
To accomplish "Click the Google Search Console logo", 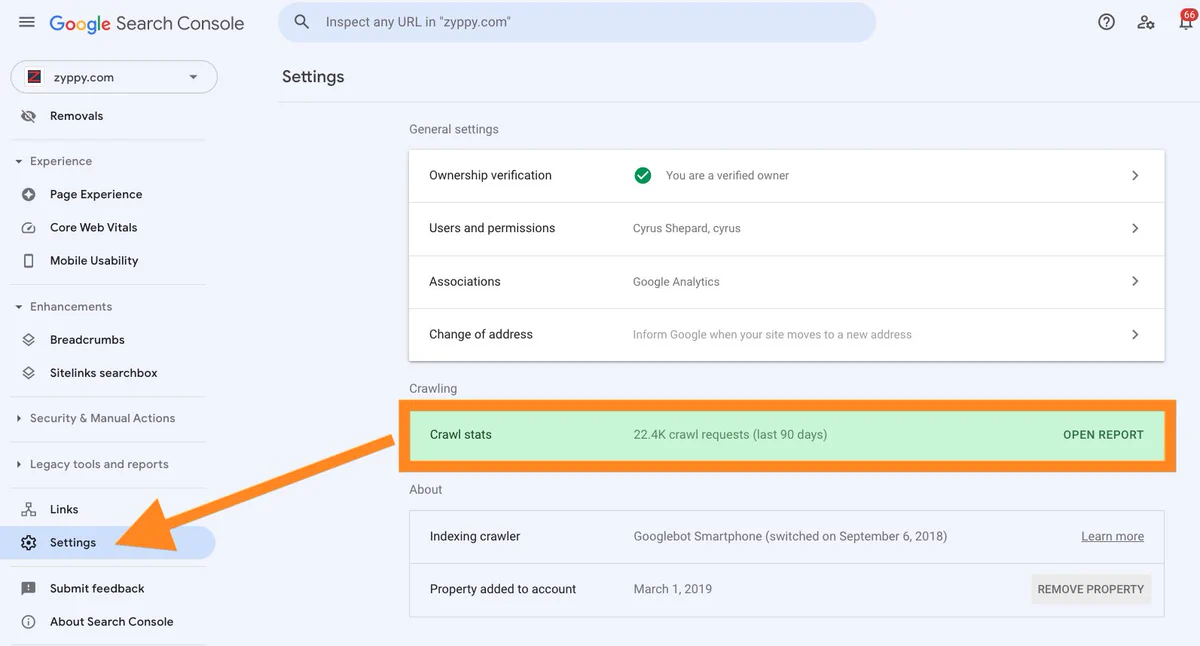I will (147, 23).
